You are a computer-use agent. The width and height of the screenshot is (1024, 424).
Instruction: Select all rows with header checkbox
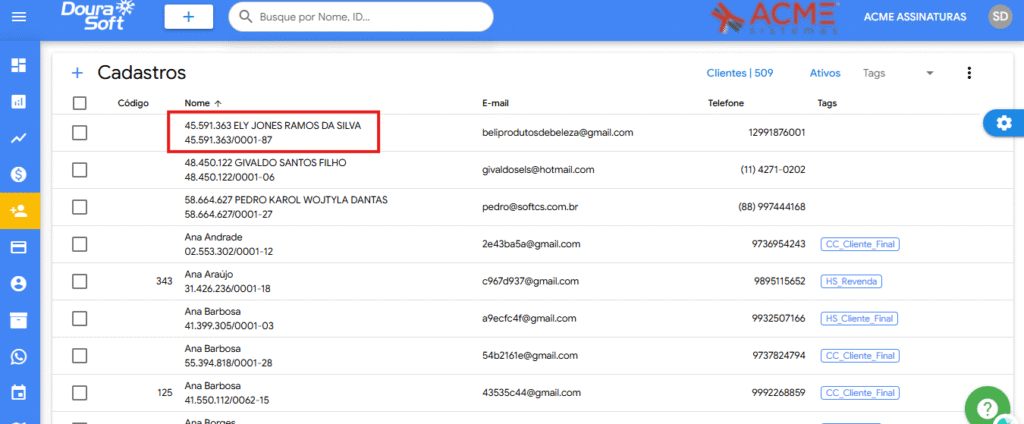click(x=80, y=103)
